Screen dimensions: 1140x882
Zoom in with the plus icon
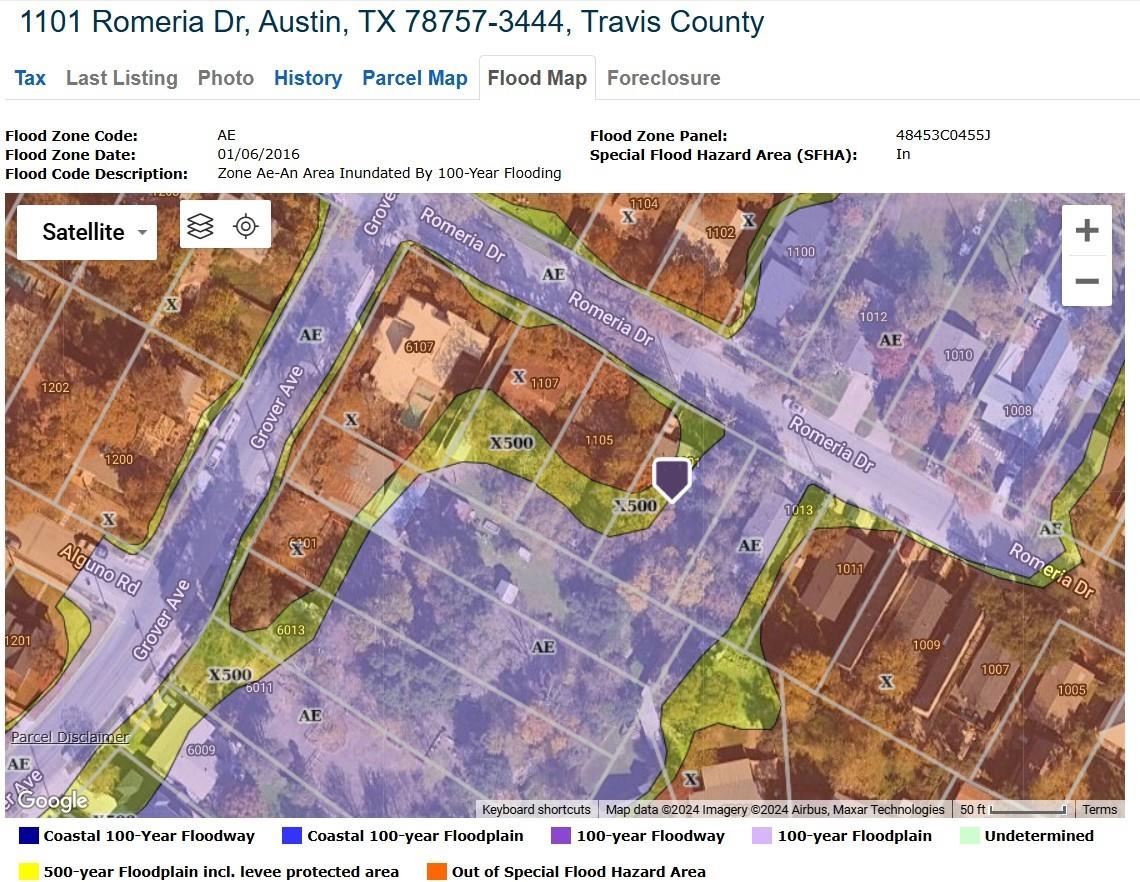click(x=1087, y=230)
